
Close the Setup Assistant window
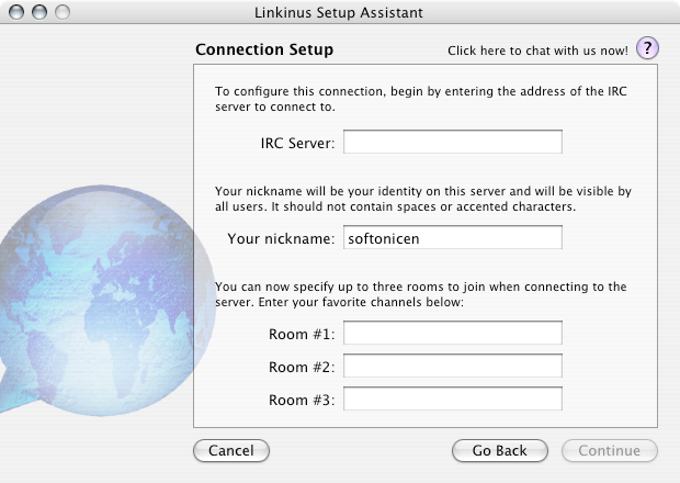tap(19, 13)
